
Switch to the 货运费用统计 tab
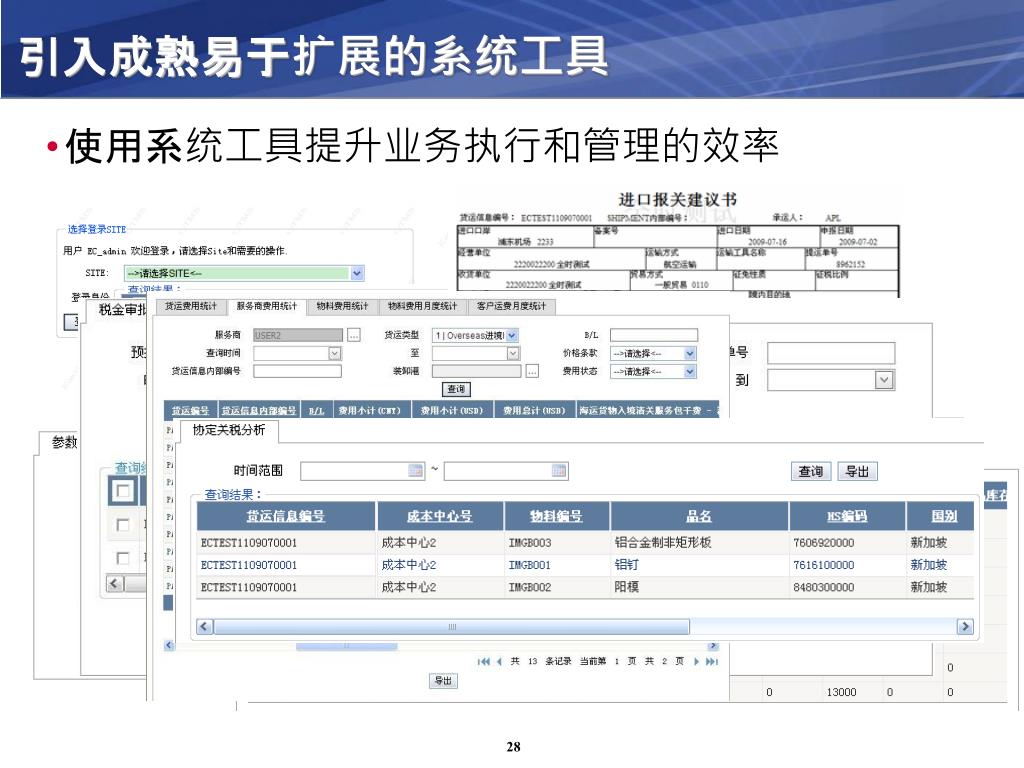(x=190, y=306)
